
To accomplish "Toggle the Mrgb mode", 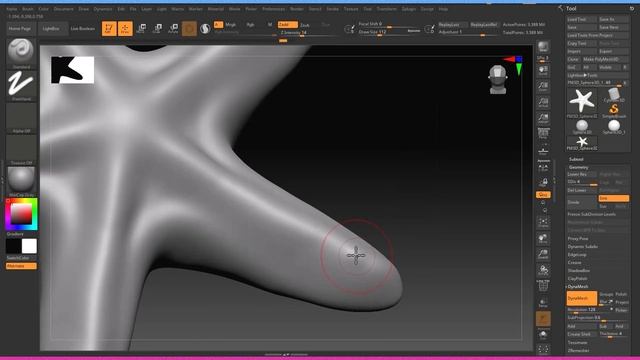I will coord(231,24).
